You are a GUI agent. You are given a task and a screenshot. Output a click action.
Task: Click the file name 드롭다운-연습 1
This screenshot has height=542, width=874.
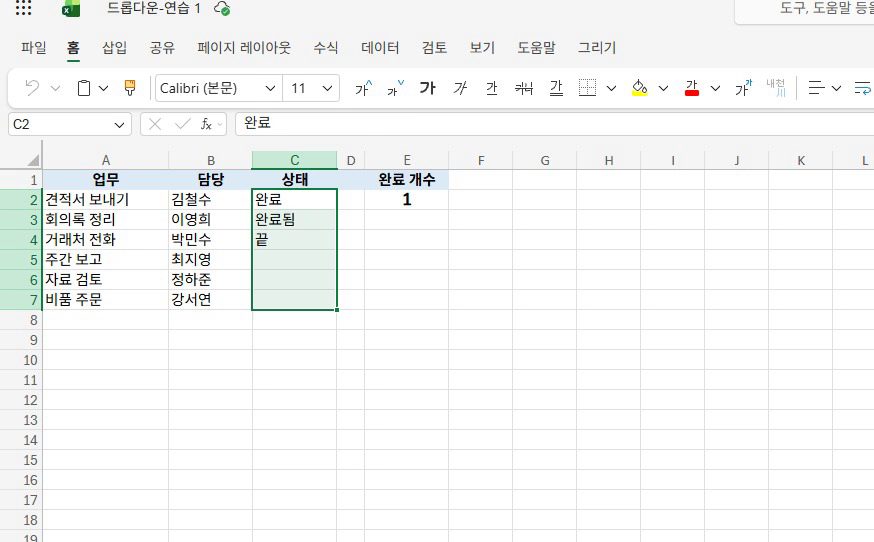(154, 8)
